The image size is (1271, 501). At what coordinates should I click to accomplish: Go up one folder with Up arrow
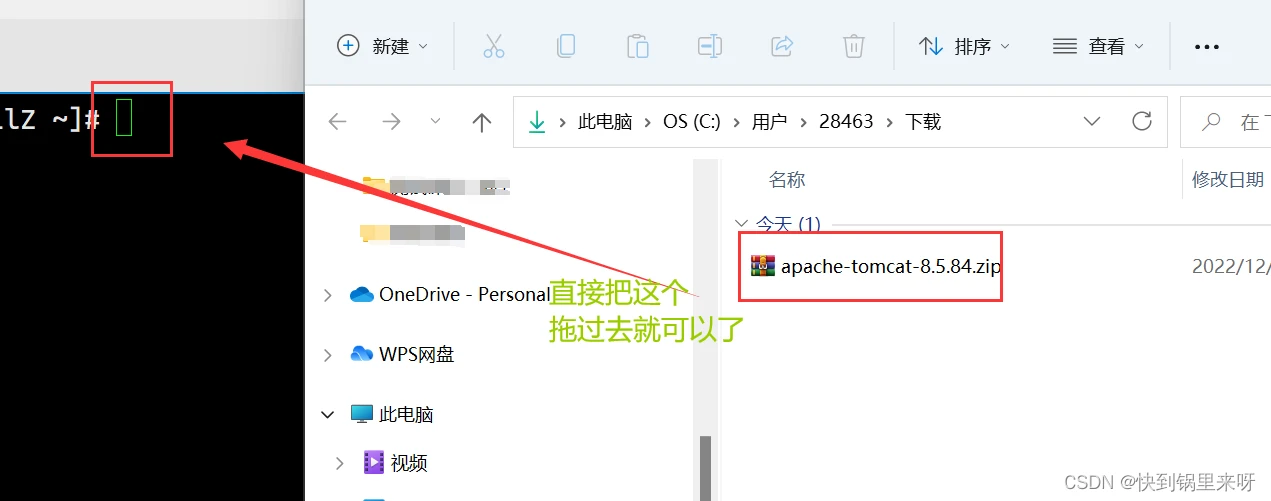click(482, 122)
